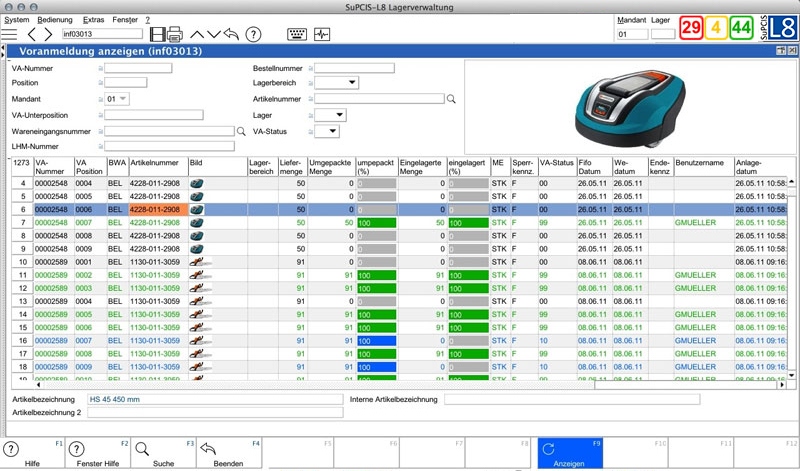Open the Lagerbereich dropdown
The image size is (800, 471).
[337, 83]
